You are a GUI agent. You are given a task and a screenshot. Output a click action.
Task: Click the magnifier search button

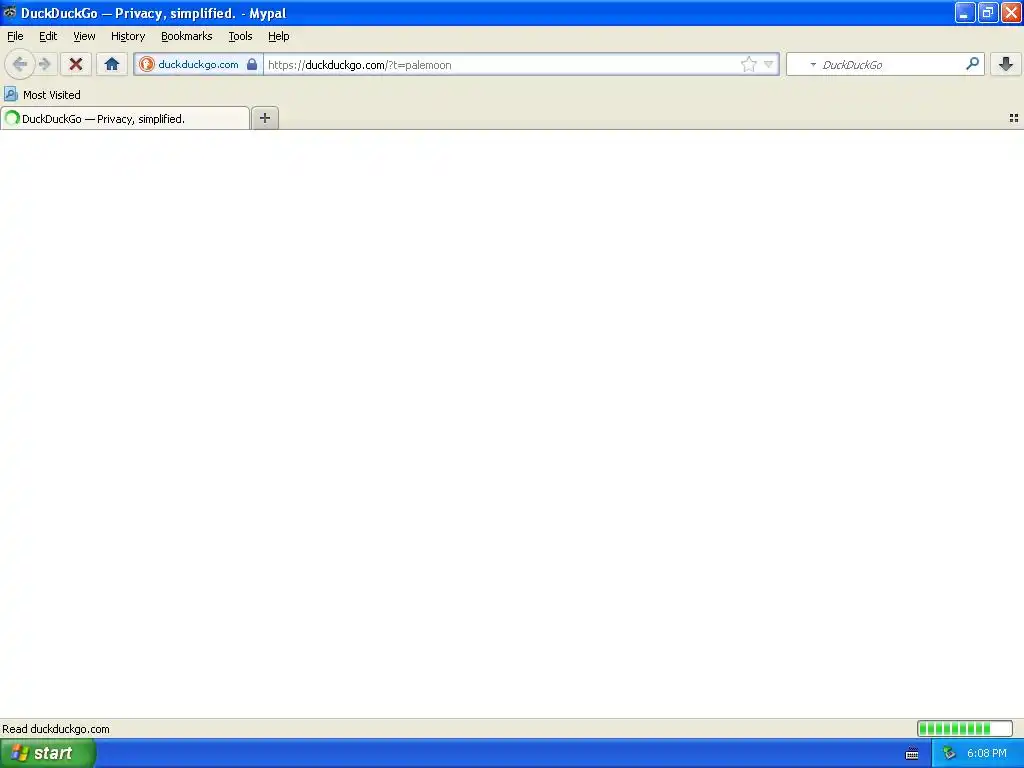972,64
